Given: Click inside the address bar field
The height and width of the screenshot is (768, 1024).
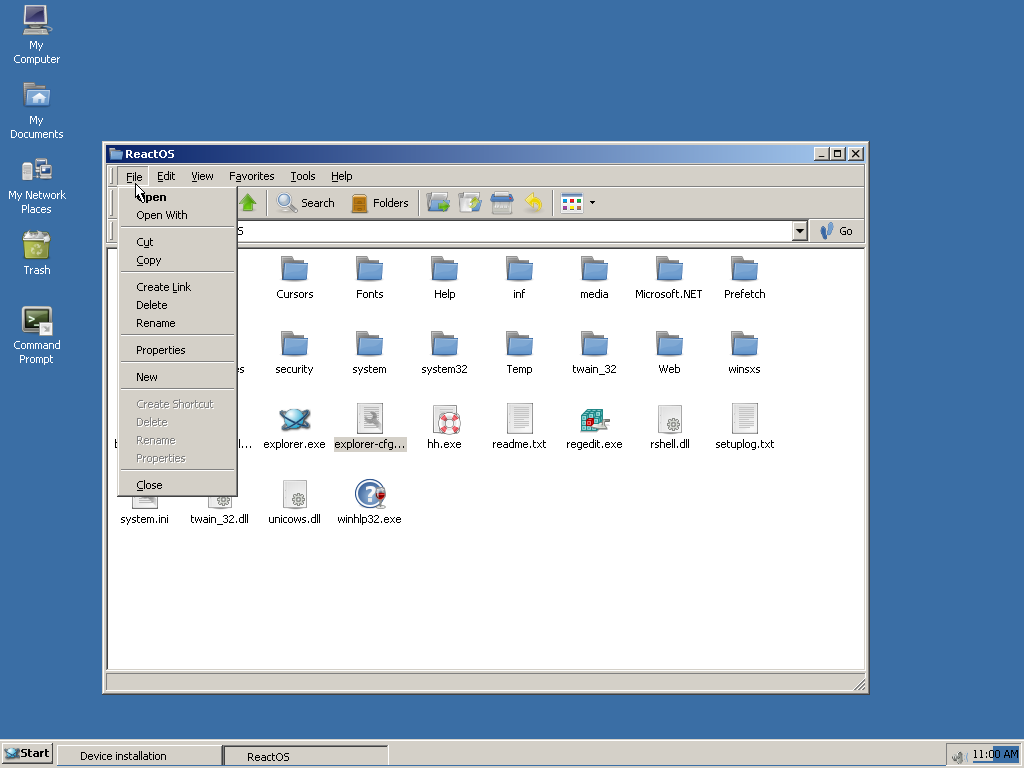Looking at the screenshot, I should coord(513,231).
